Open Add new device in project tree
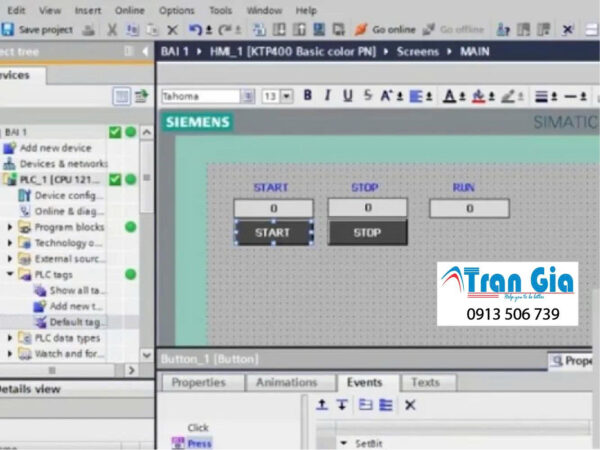 [55, 148]
